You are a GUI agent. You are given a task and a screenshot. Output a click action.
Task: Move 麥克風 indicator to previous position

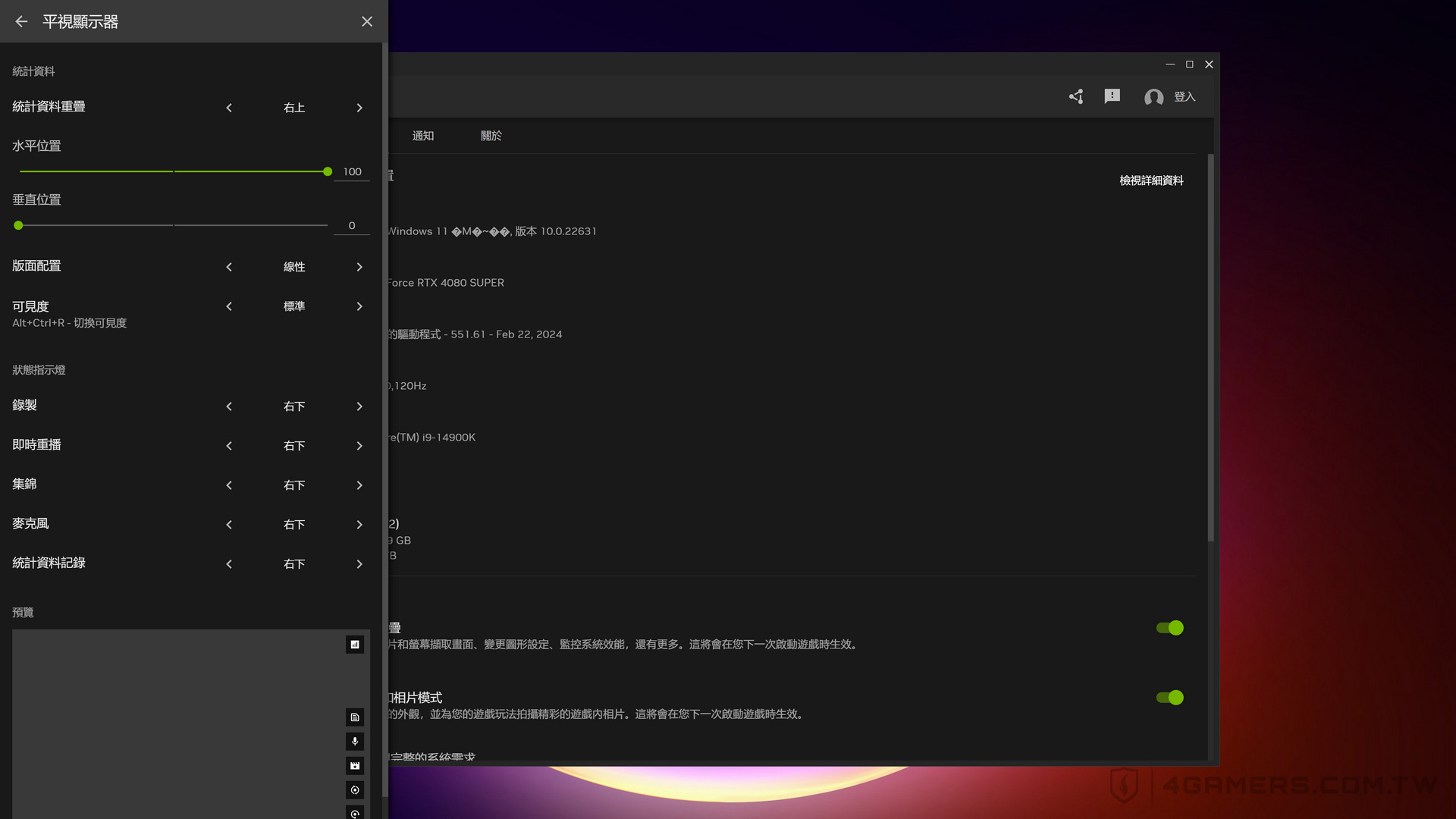229,525
